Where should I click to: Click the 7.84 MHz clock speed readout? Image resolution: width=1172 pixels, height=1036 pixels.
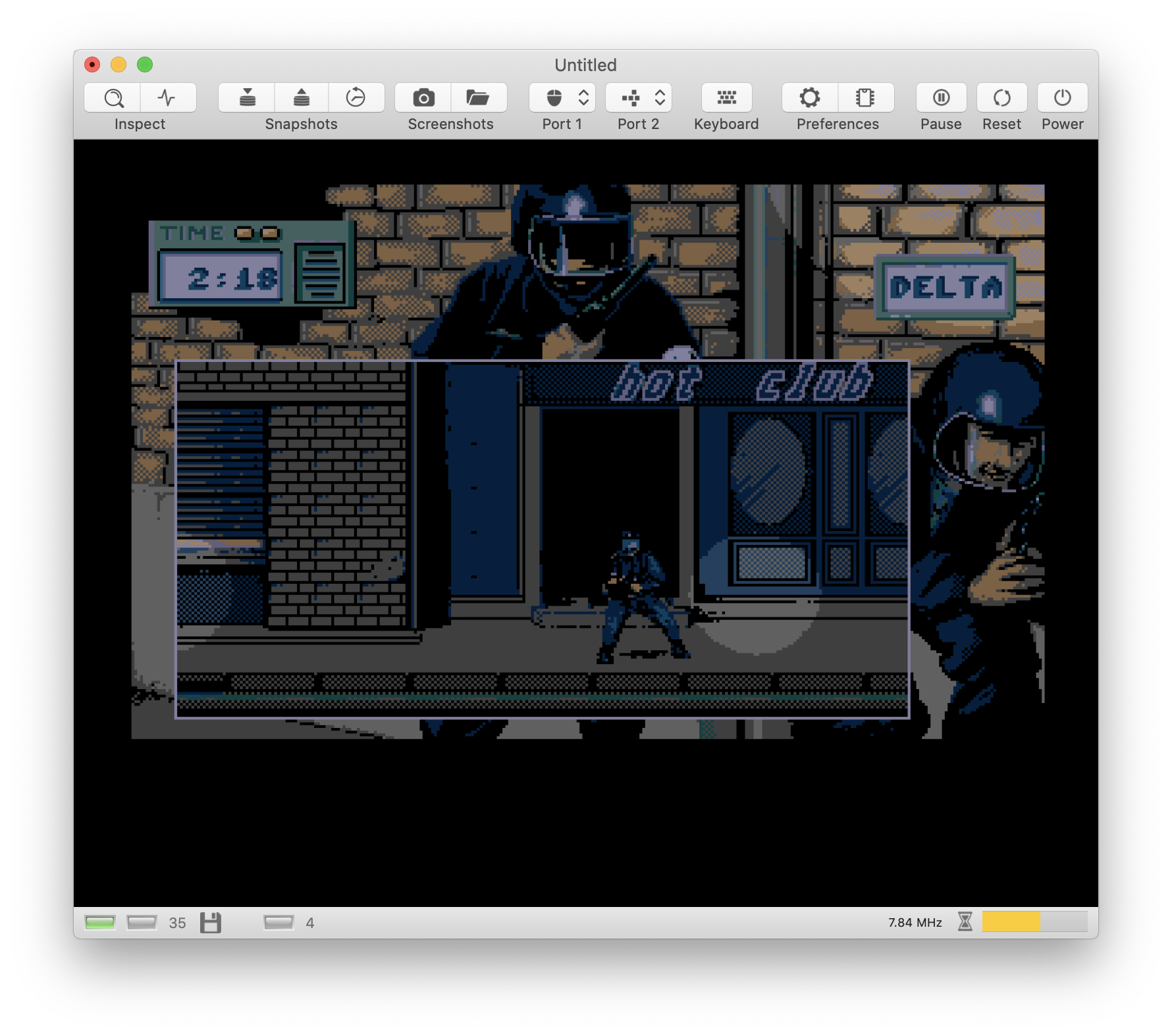point(915,923)
